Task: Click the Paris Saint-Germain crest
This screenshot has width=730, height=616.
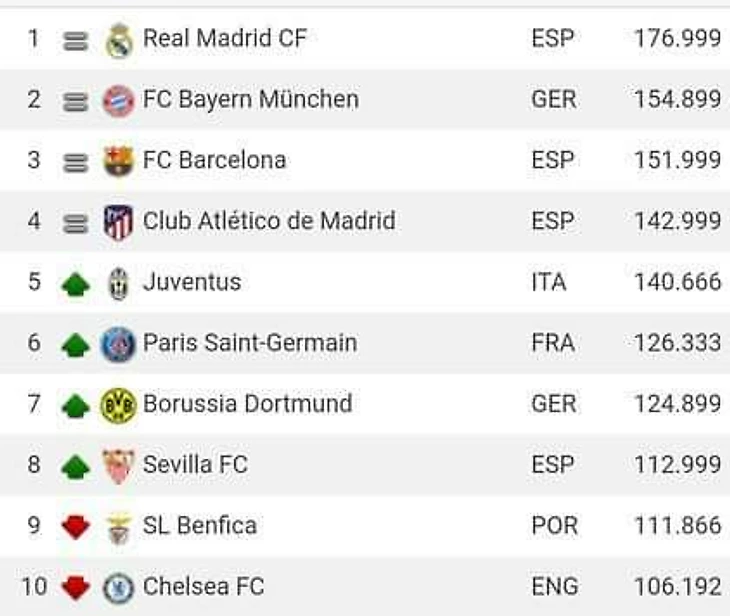Action: pos(118,345)
